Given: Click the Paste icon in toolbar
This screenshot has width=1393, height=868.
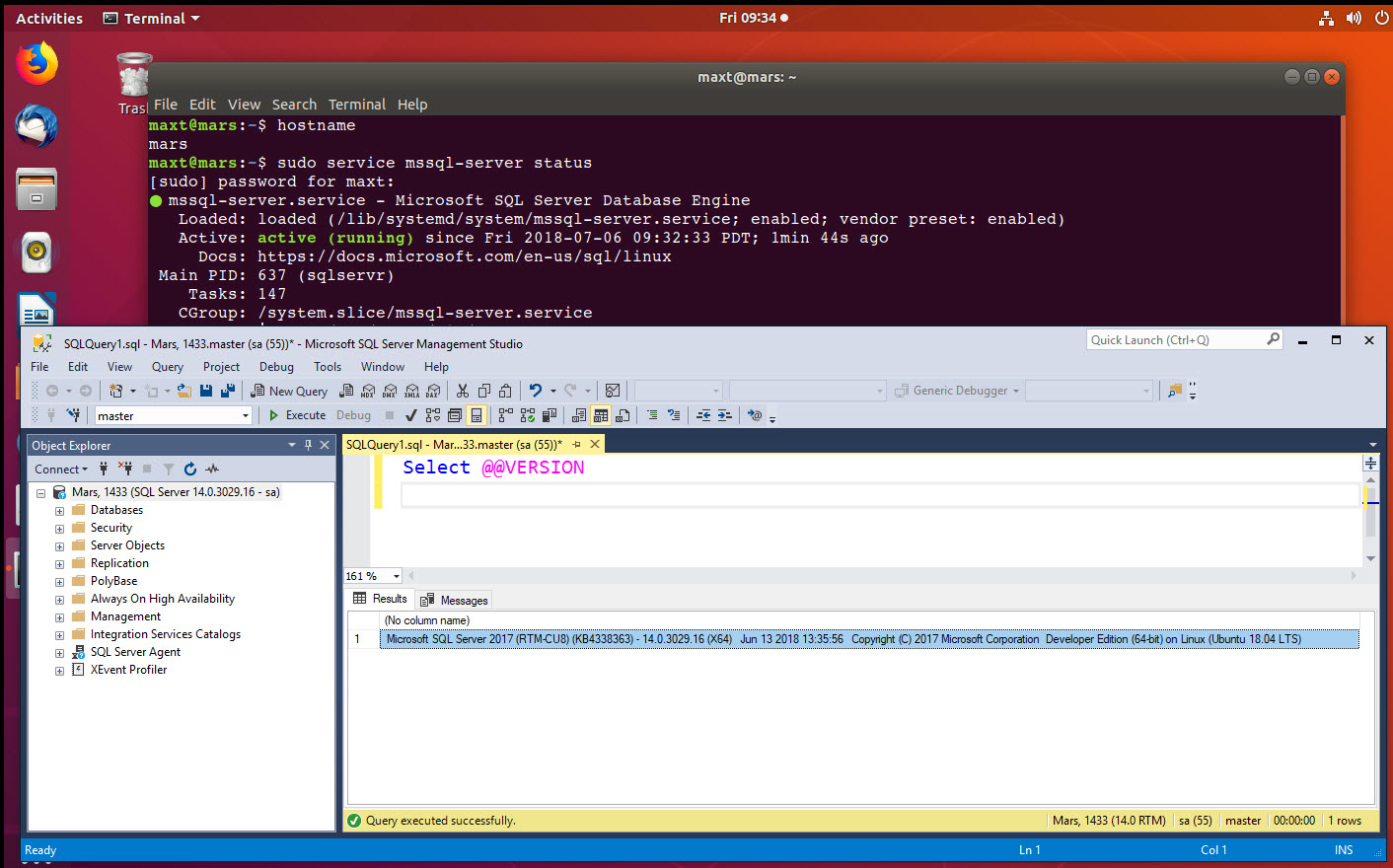Looking at the screenshot, I should coord(505,391).
